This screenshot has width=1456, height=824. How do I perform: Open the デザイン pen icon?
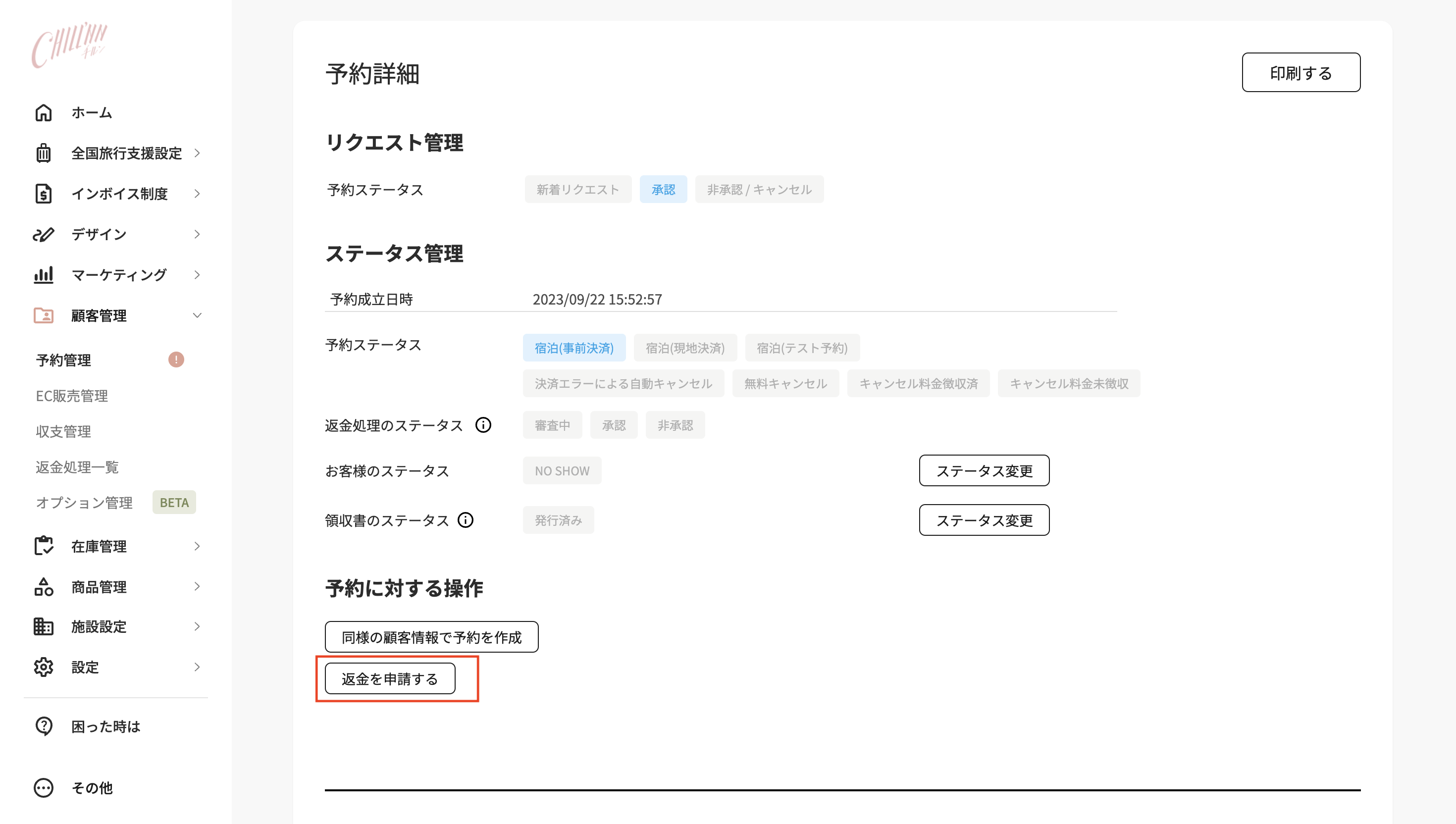44,234
